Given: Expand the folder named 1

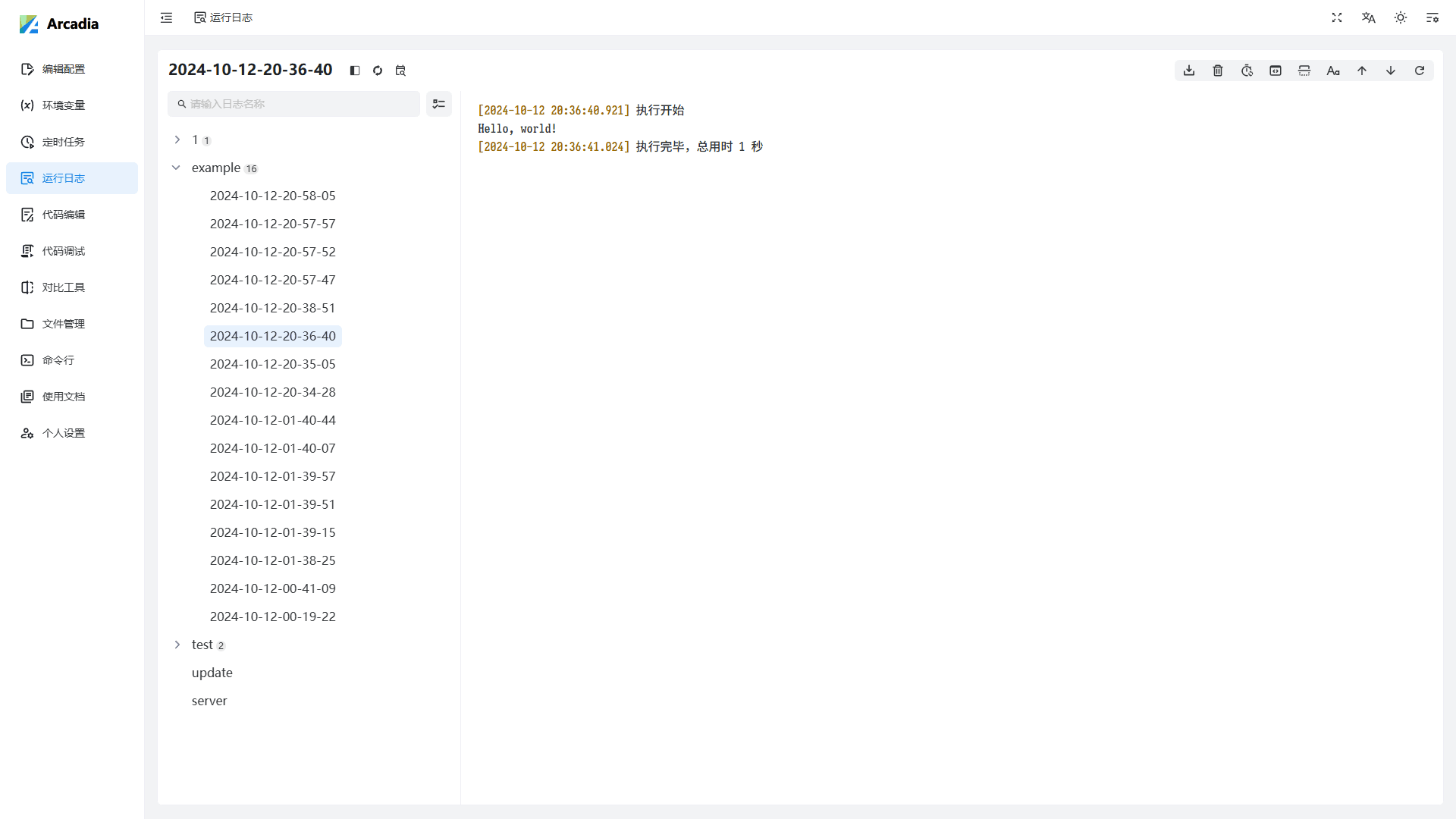Looking at the screenshot, I should tap(177, 140).
